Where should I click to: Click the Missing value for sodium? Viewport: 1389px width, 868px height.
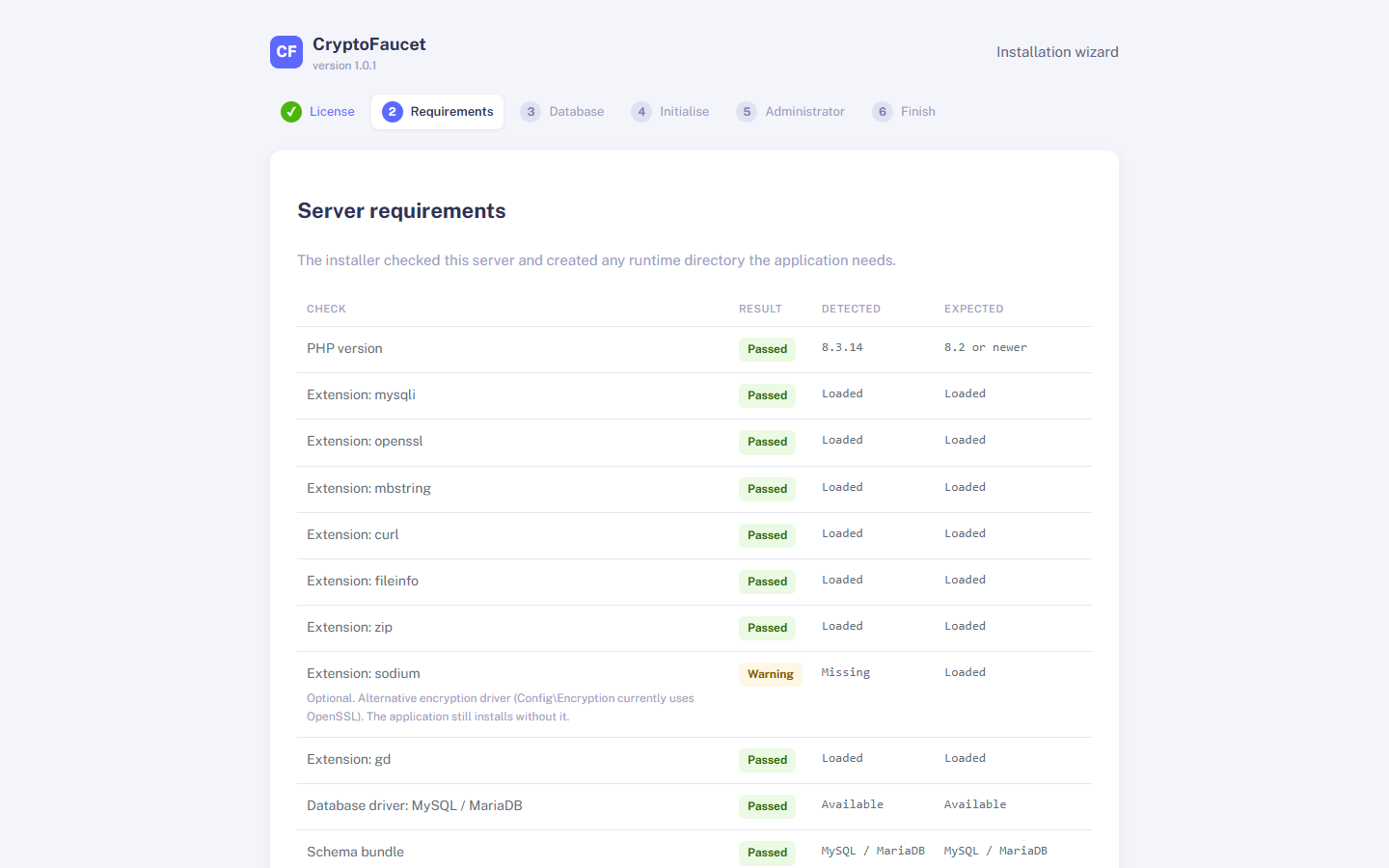click(846, 672)
